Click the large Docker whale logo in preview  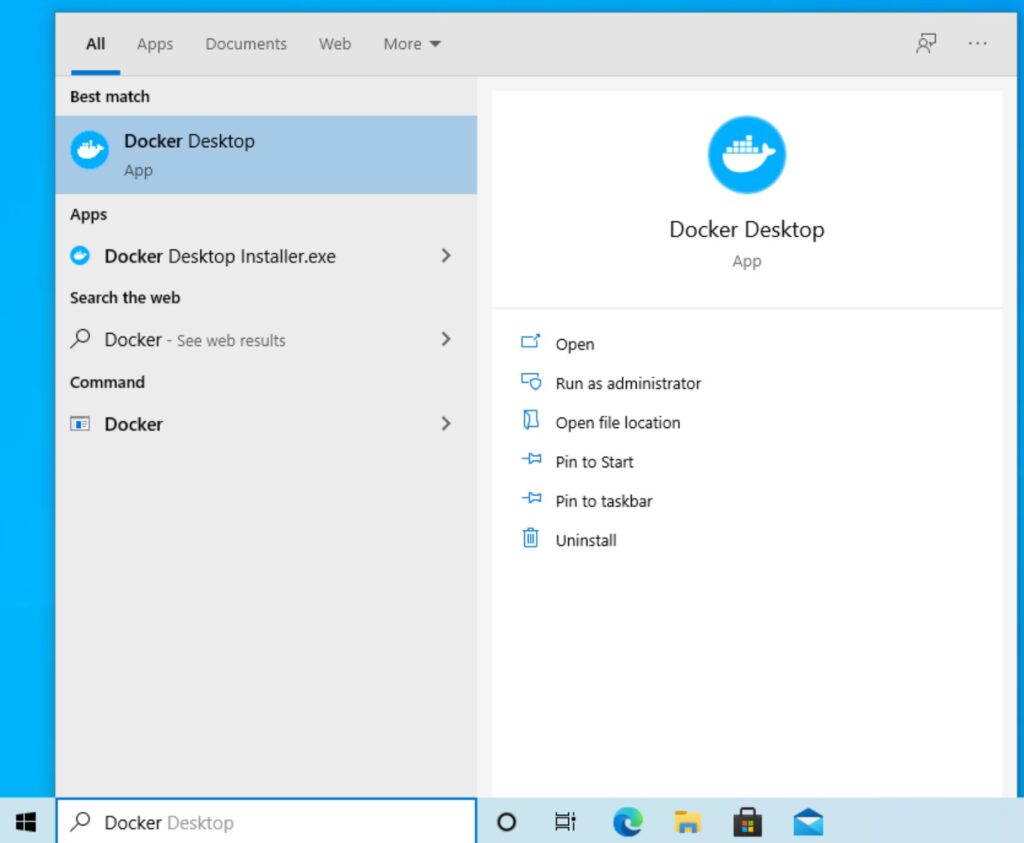point(746,155)
